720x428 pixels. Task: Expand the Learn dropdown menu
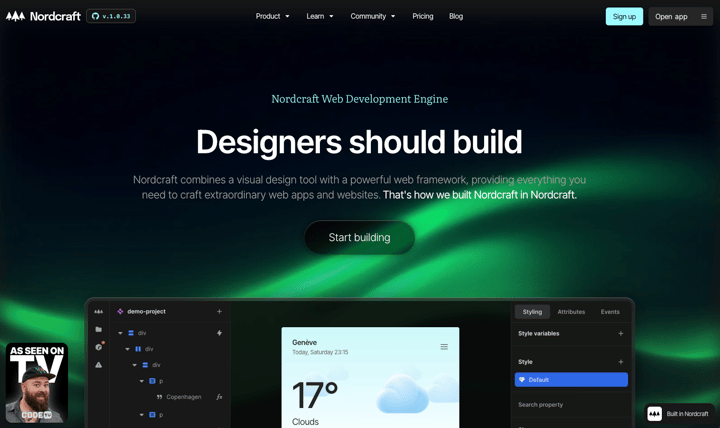pyautogui.click(x=320, y=16)
